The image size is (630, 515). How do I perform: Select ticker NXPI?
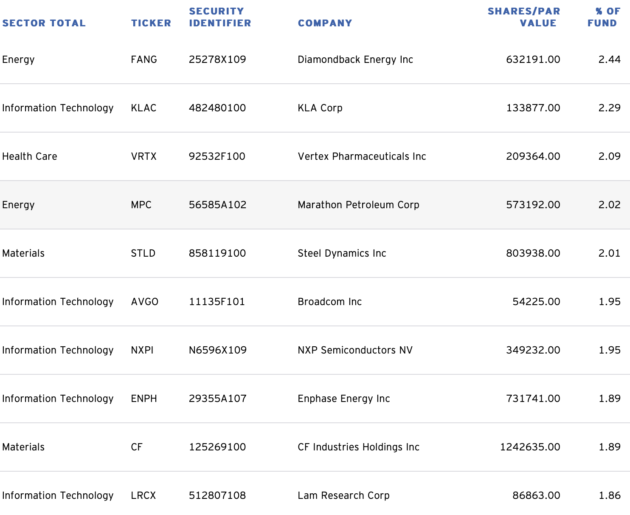[x=142, y=350]
